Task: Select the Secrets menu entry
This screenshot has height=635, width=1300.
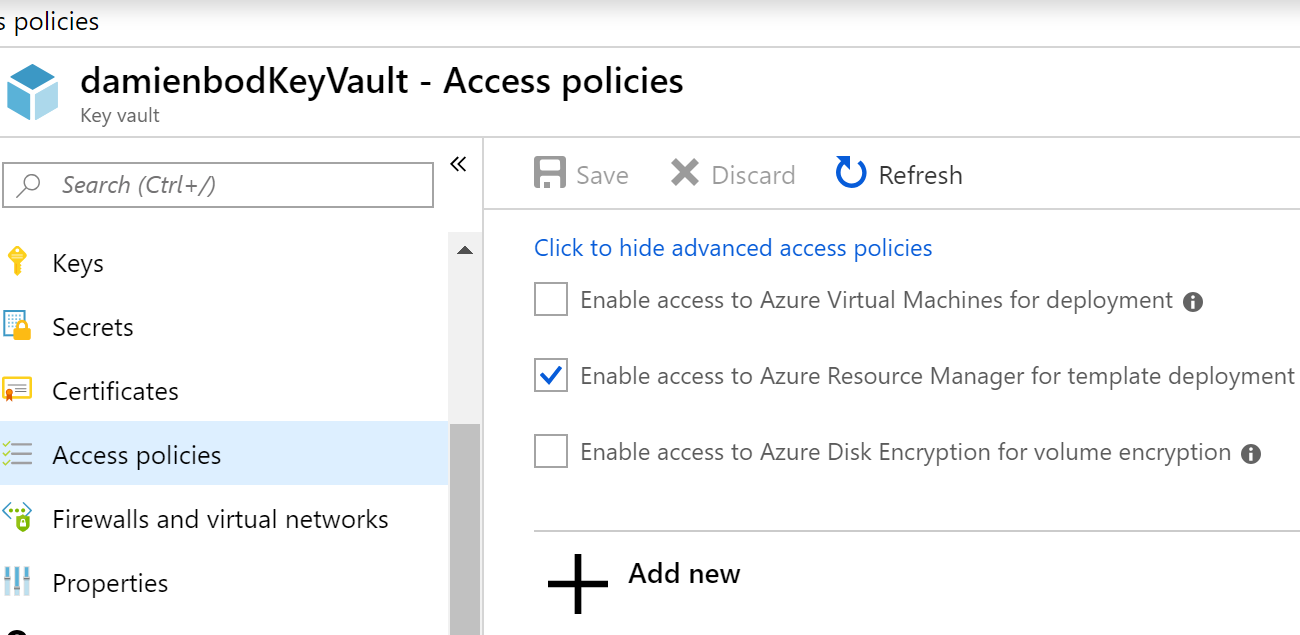Action: tap(92, 326)
